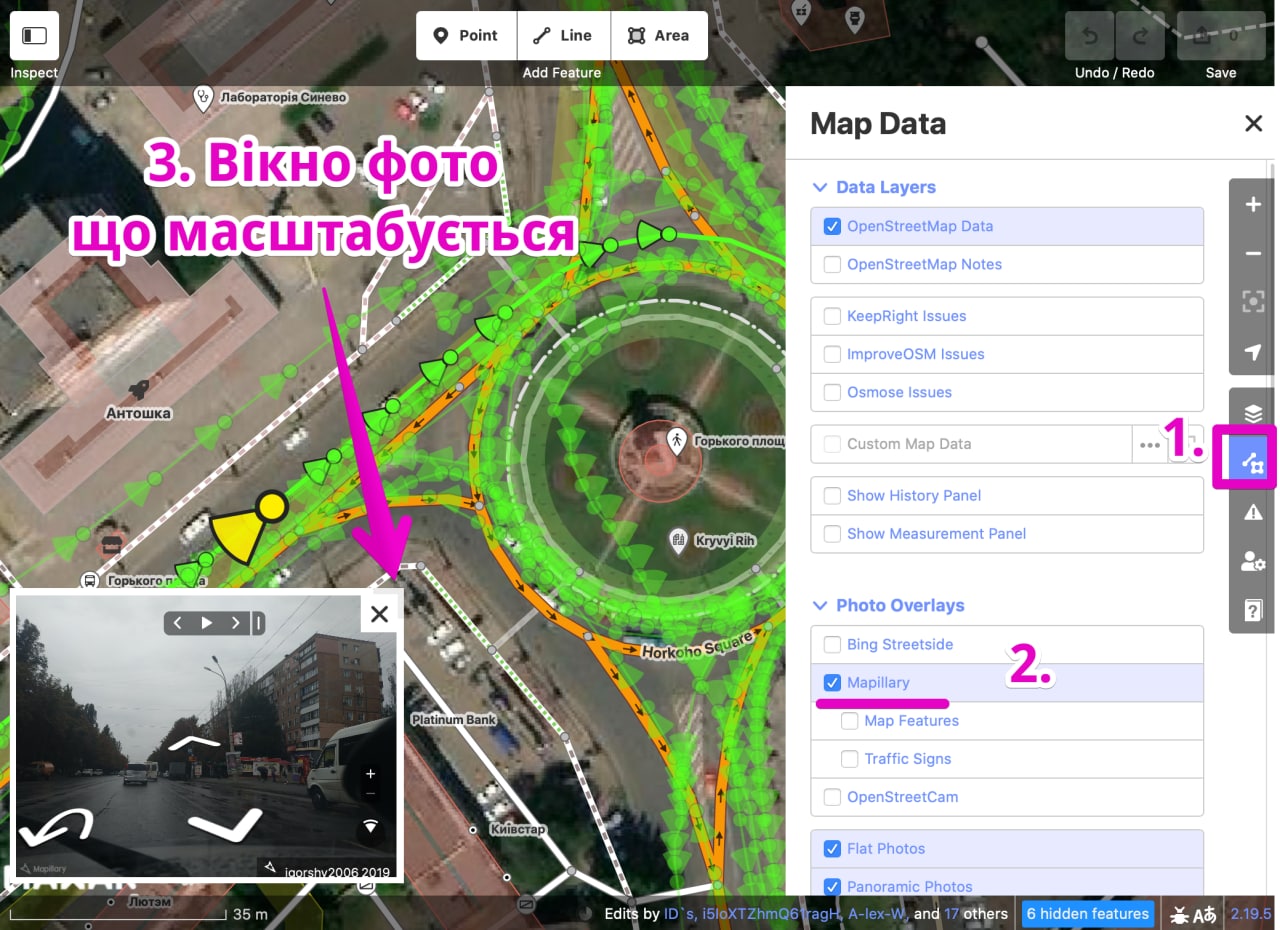Screen dimensions: 1280x930
Task: Click the Mapillary logo in photo viewer
Action: pos(43,869)
